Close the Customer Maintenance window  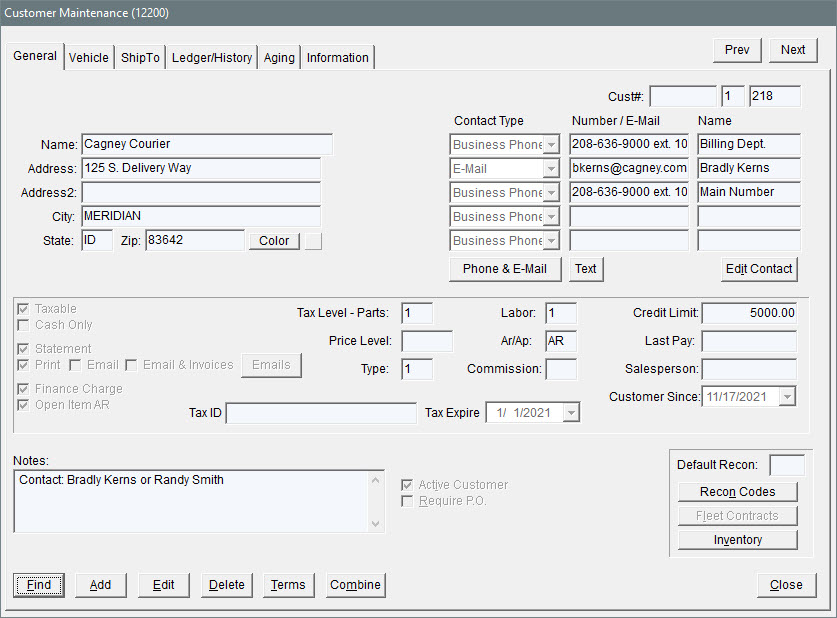pos(786,585)
